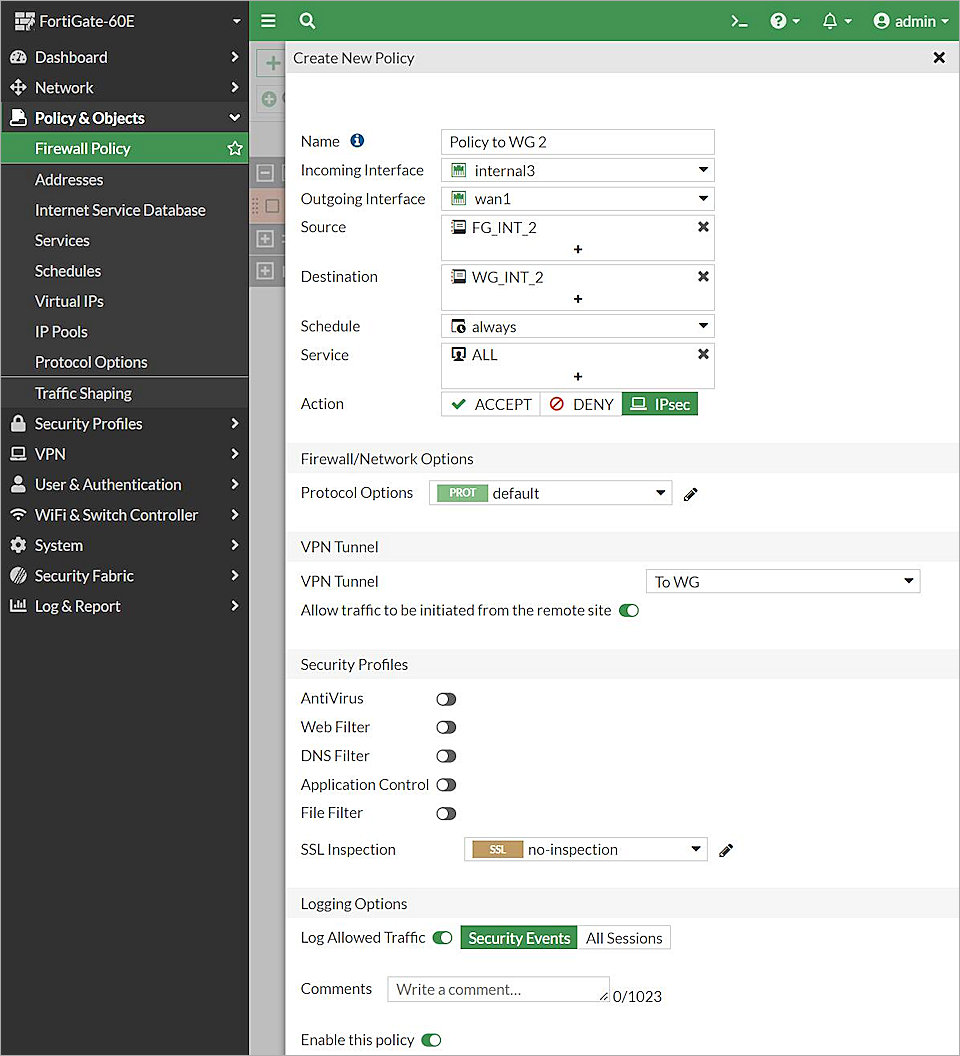Click the favorite star beside Firewall Policy
This screenshot has height=1056, width=960.
234,148
